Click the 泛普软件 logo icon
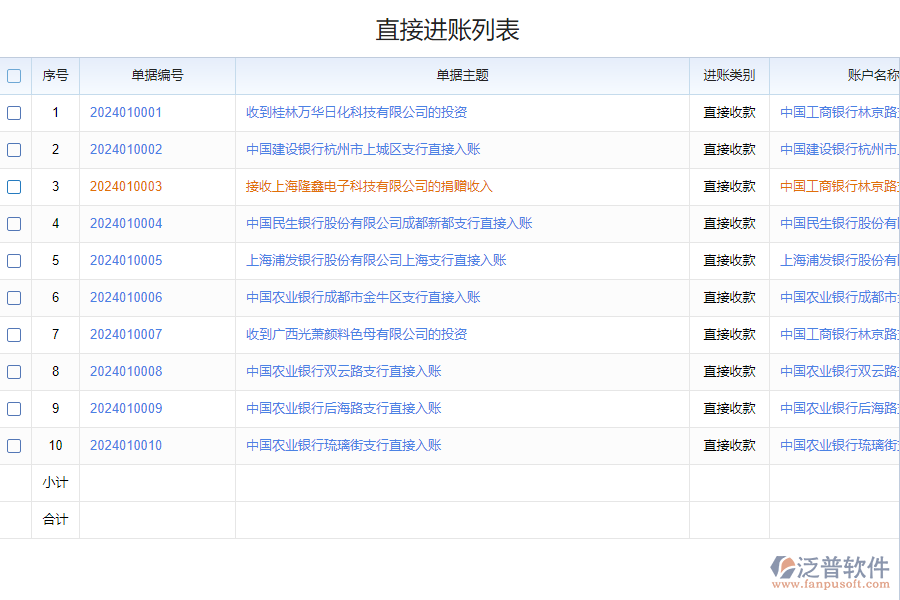Viewport: 900px width, 600px height. coord(782,569)
